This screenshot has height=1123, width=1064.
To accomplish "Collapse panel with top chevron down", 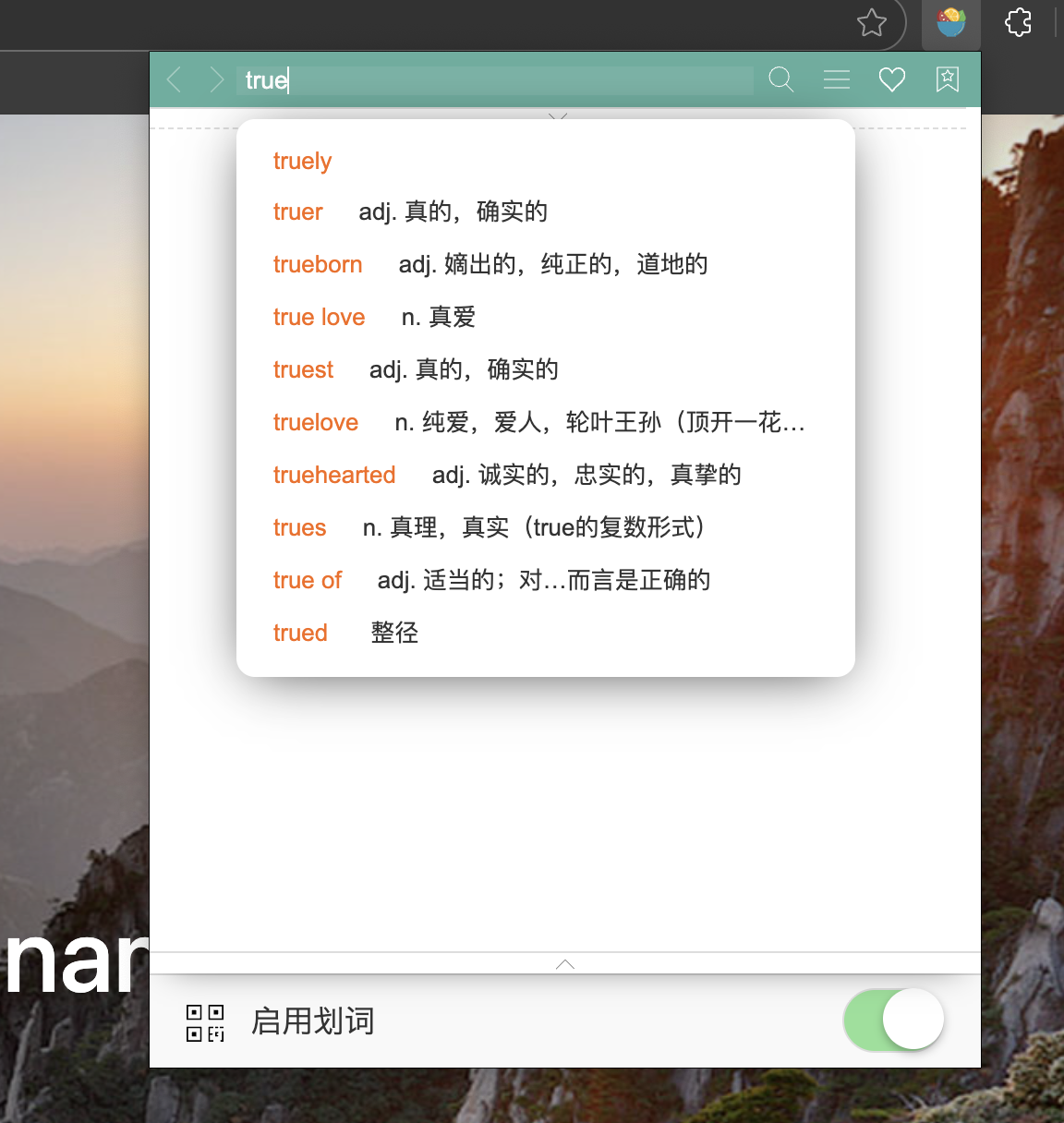I will (558, 117).
